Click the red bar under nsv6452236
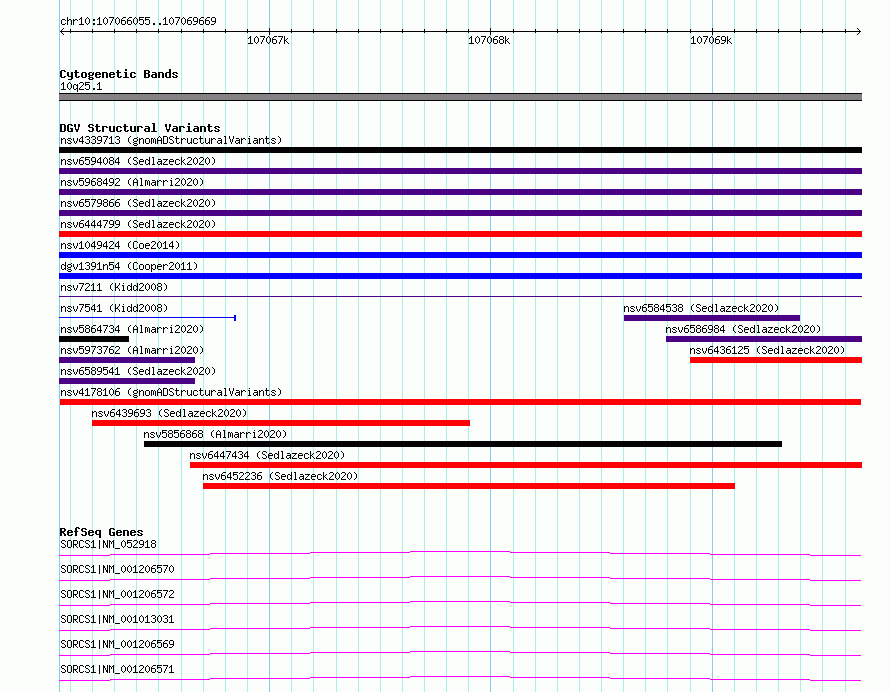This screenshot has width=890, height=692. point(469,486)
